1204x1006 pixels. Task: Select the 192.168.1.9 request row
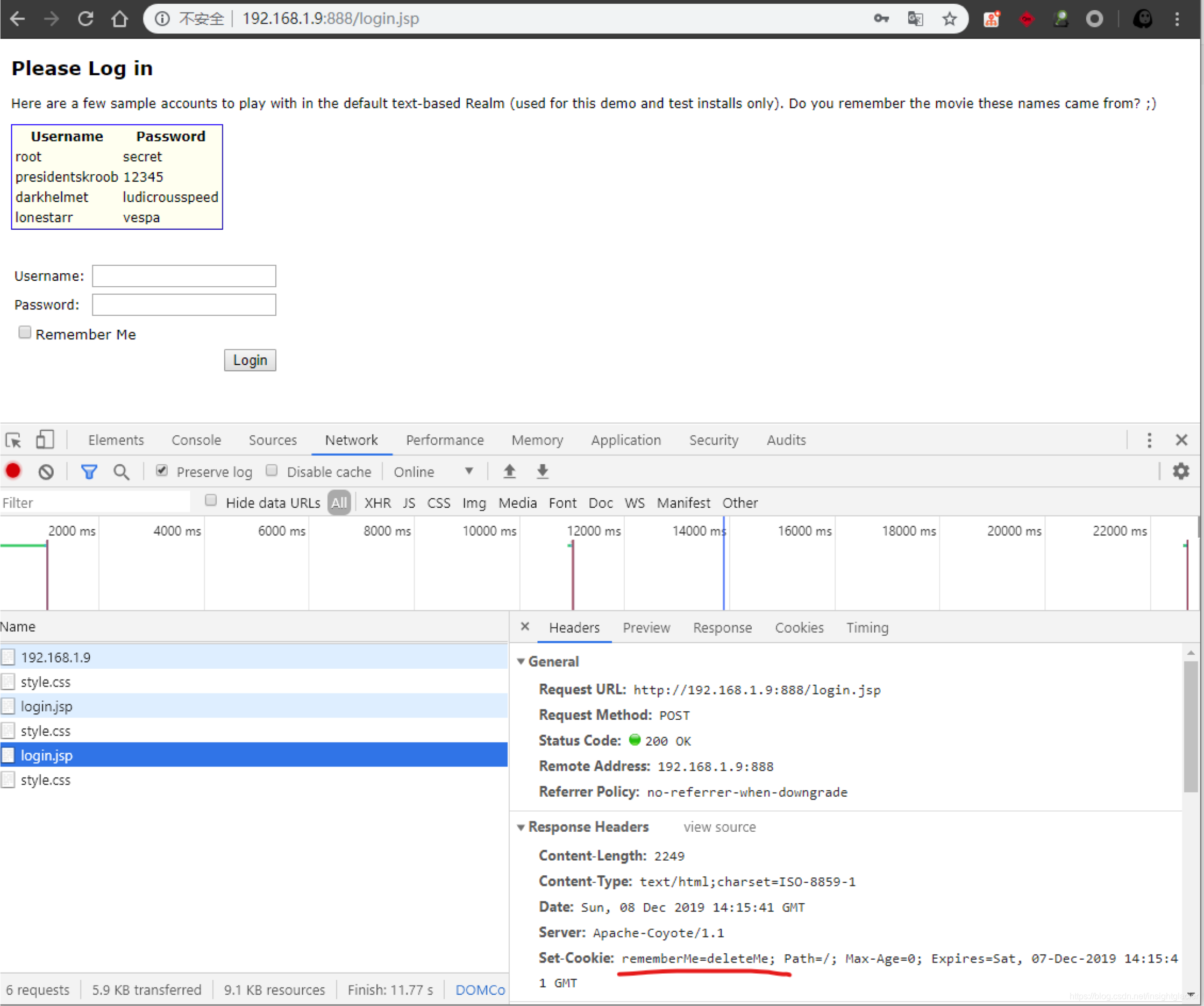(x=254, y=657)
